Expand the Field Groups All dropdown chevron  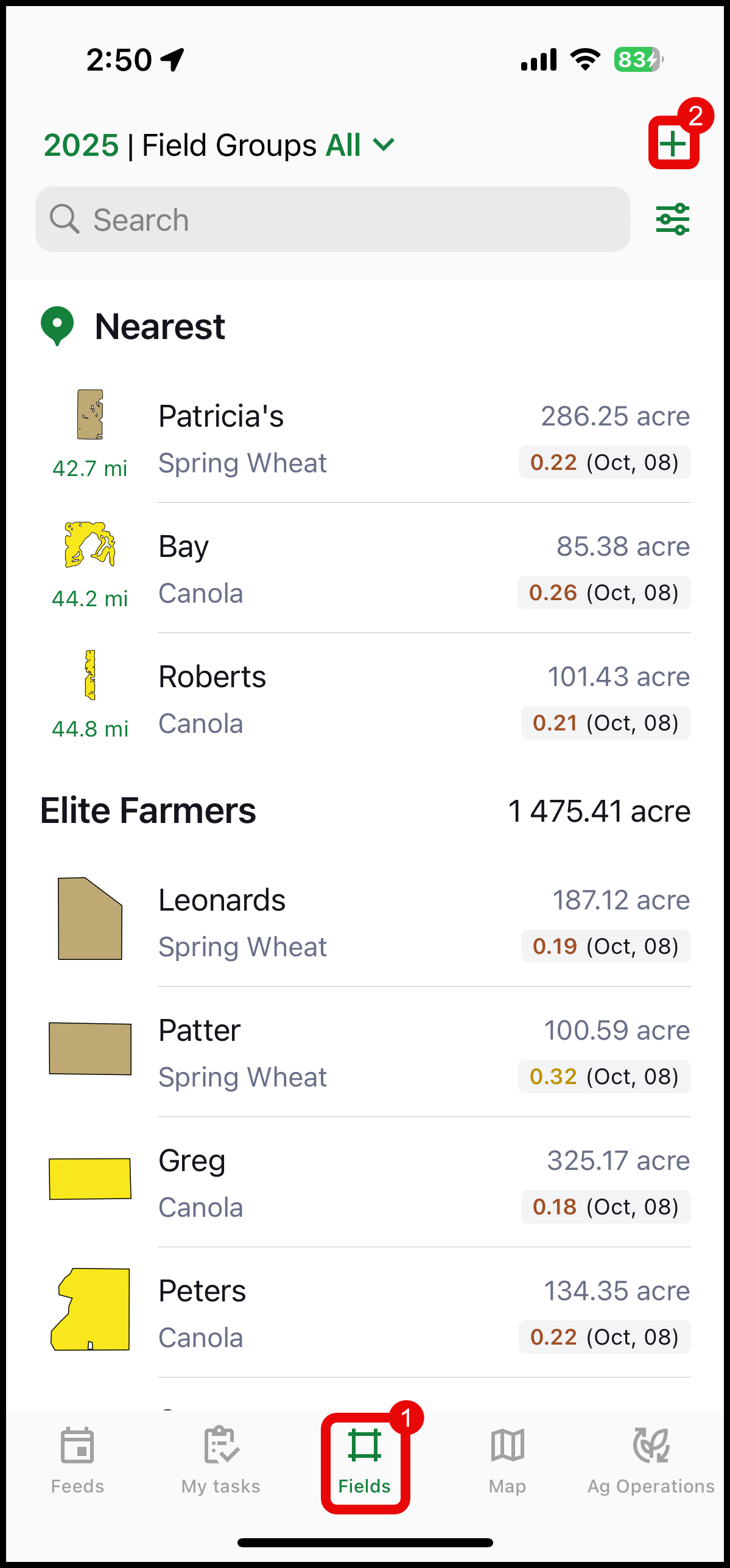pyautogui.click(x=384, y=145)
